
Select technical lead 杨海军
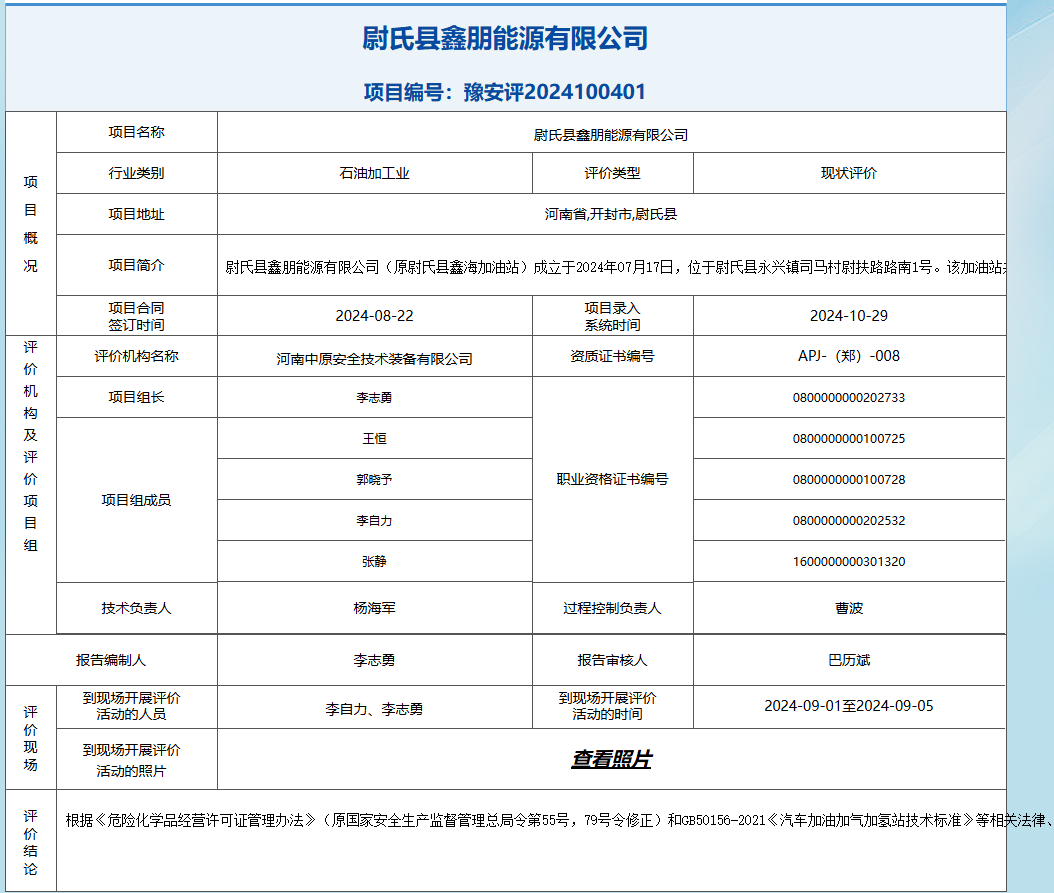(374, 608)
